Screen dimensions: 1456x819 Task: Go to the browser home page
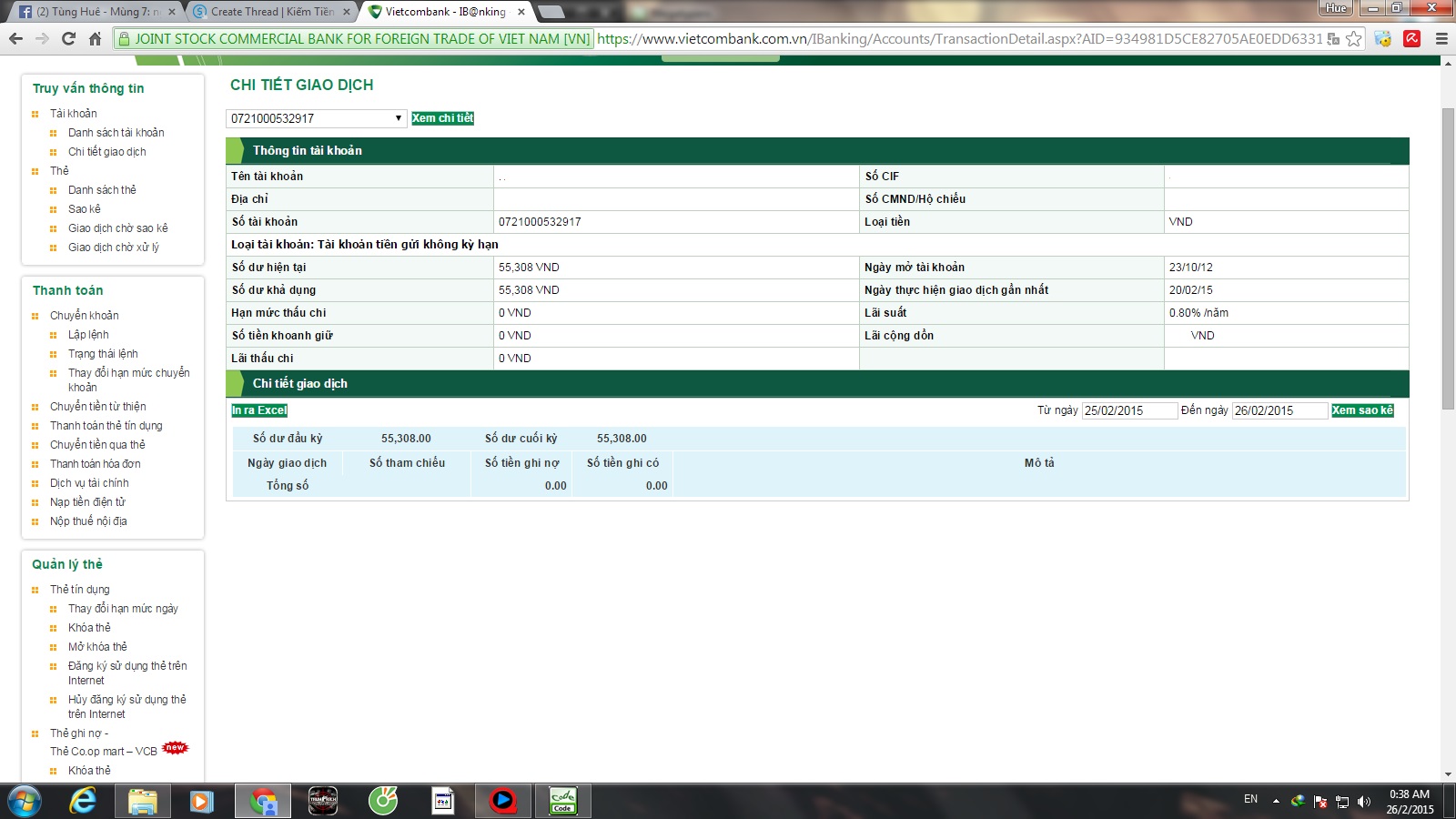[95, 39]
